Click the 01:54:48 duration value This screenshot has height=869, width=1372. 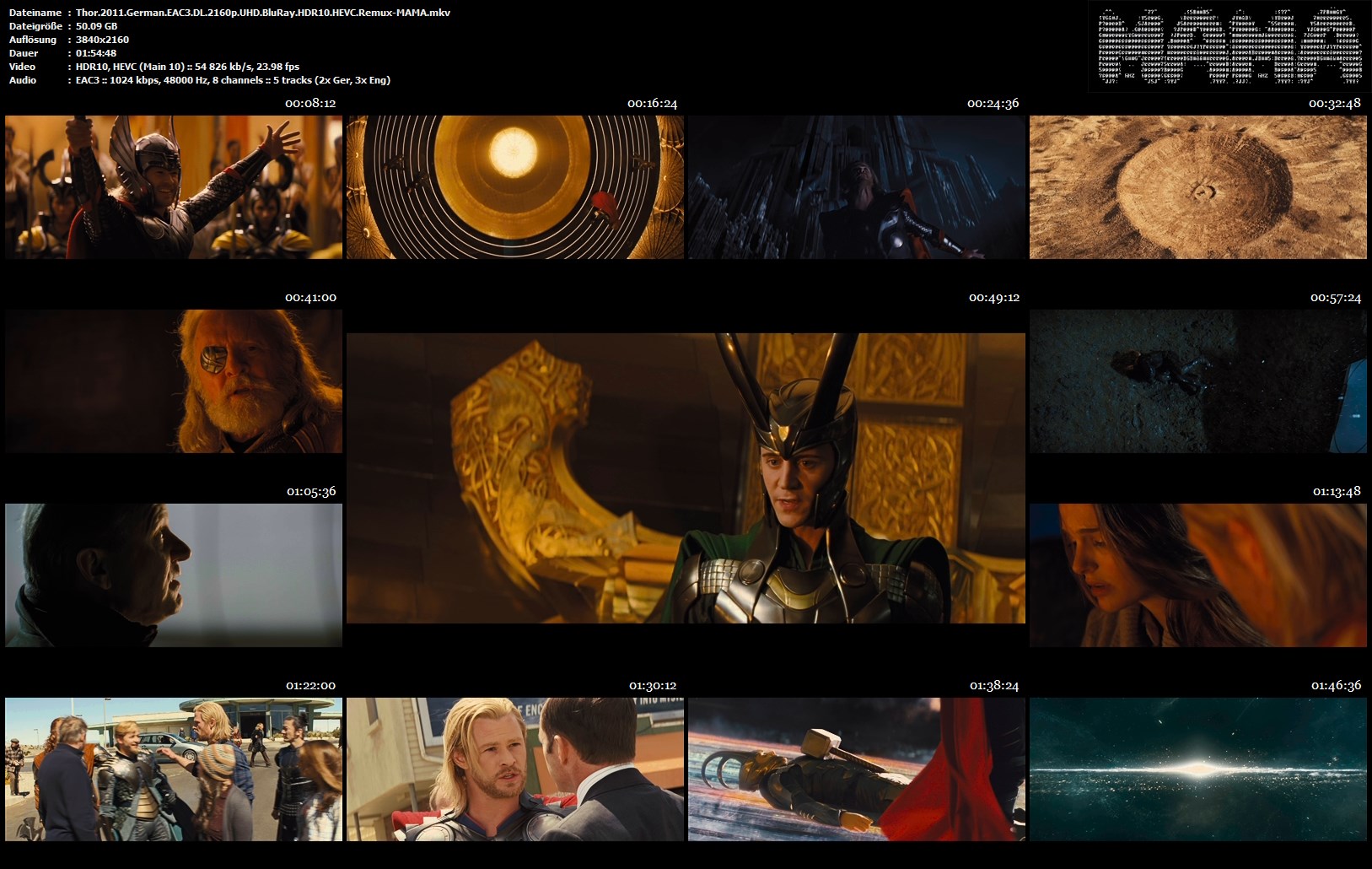(96, 53)
